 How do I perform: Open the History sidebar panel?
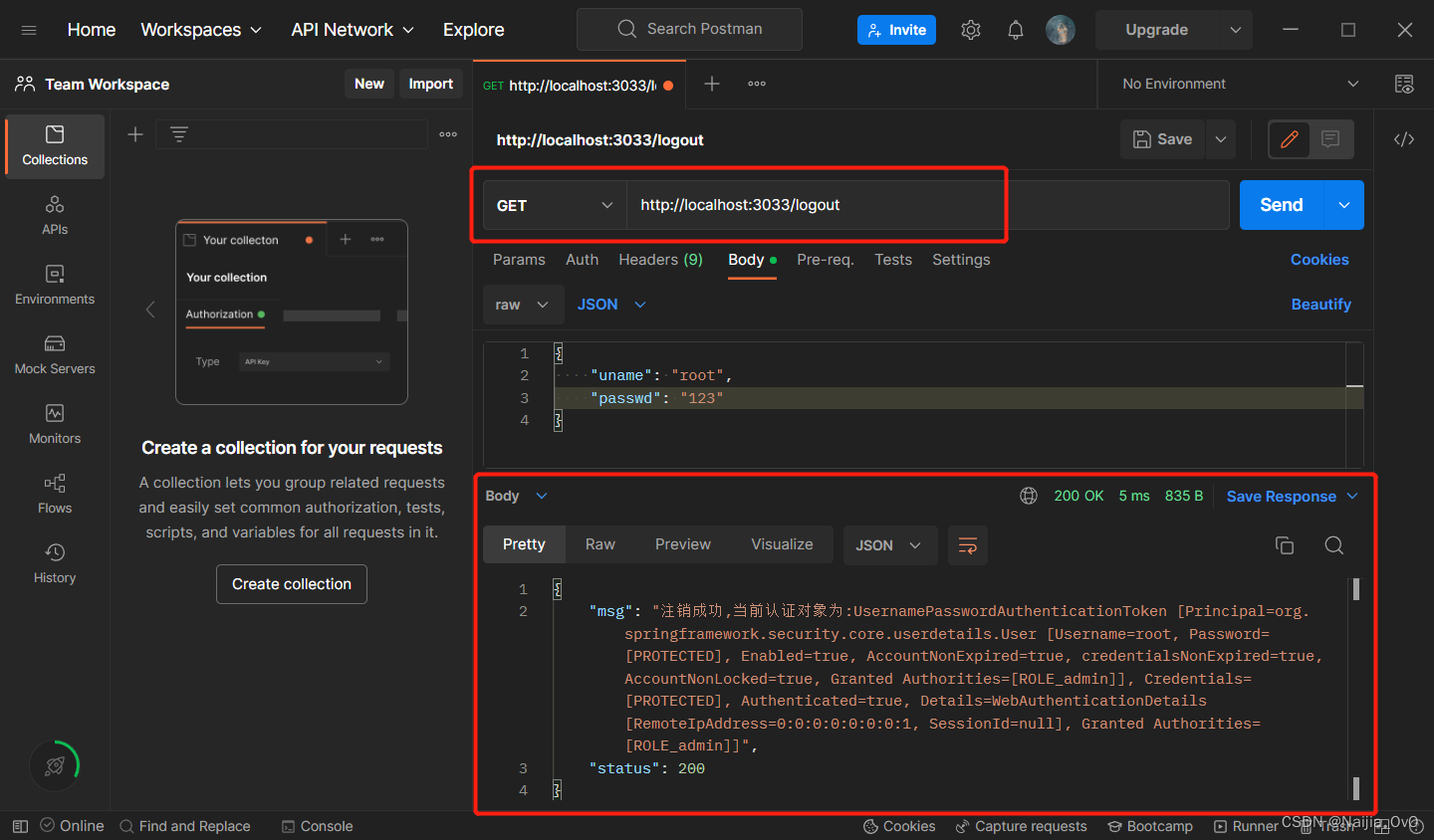click(55, 564)
